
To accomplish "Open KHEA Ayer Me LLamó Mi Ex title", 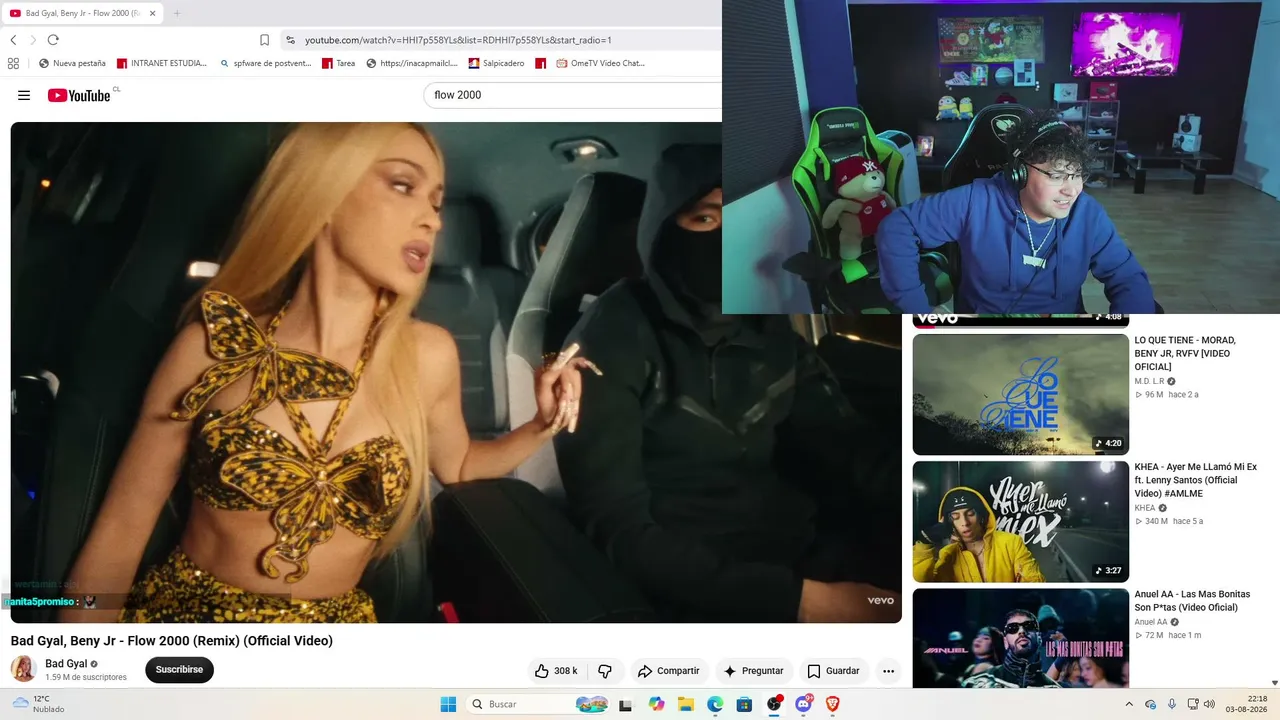I will [x=1195, y=480].
